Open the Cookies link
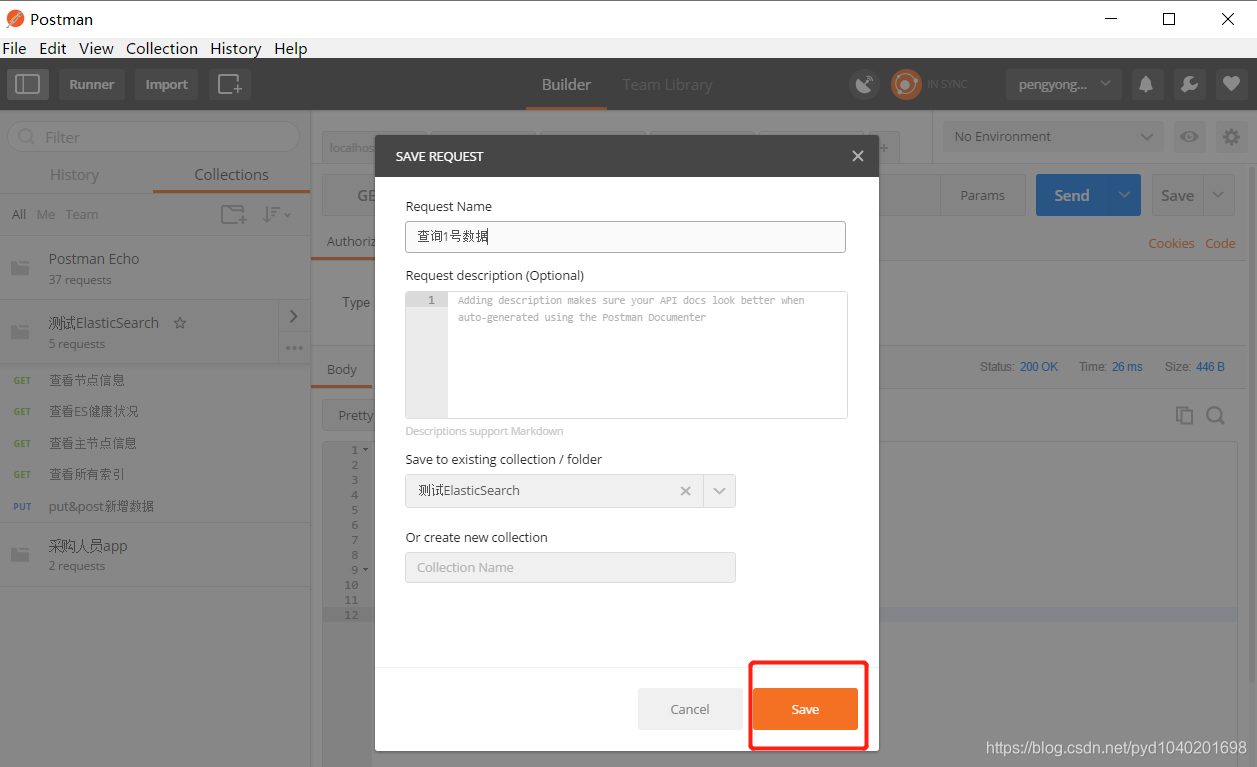Screen dimensions: 1257x767 coord(1171,243)
